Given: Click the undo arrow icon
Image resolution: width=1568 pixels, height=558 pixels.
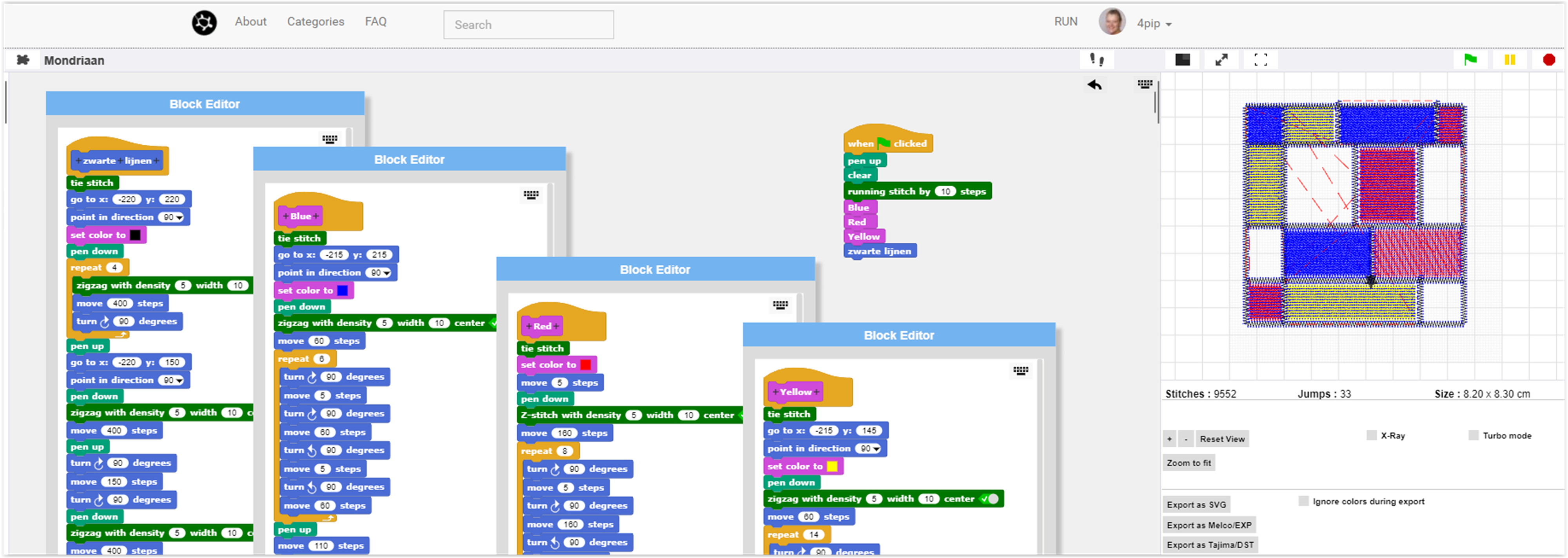Looking at the screenshot, I should pyautogui.click(x=1094, y=85).
